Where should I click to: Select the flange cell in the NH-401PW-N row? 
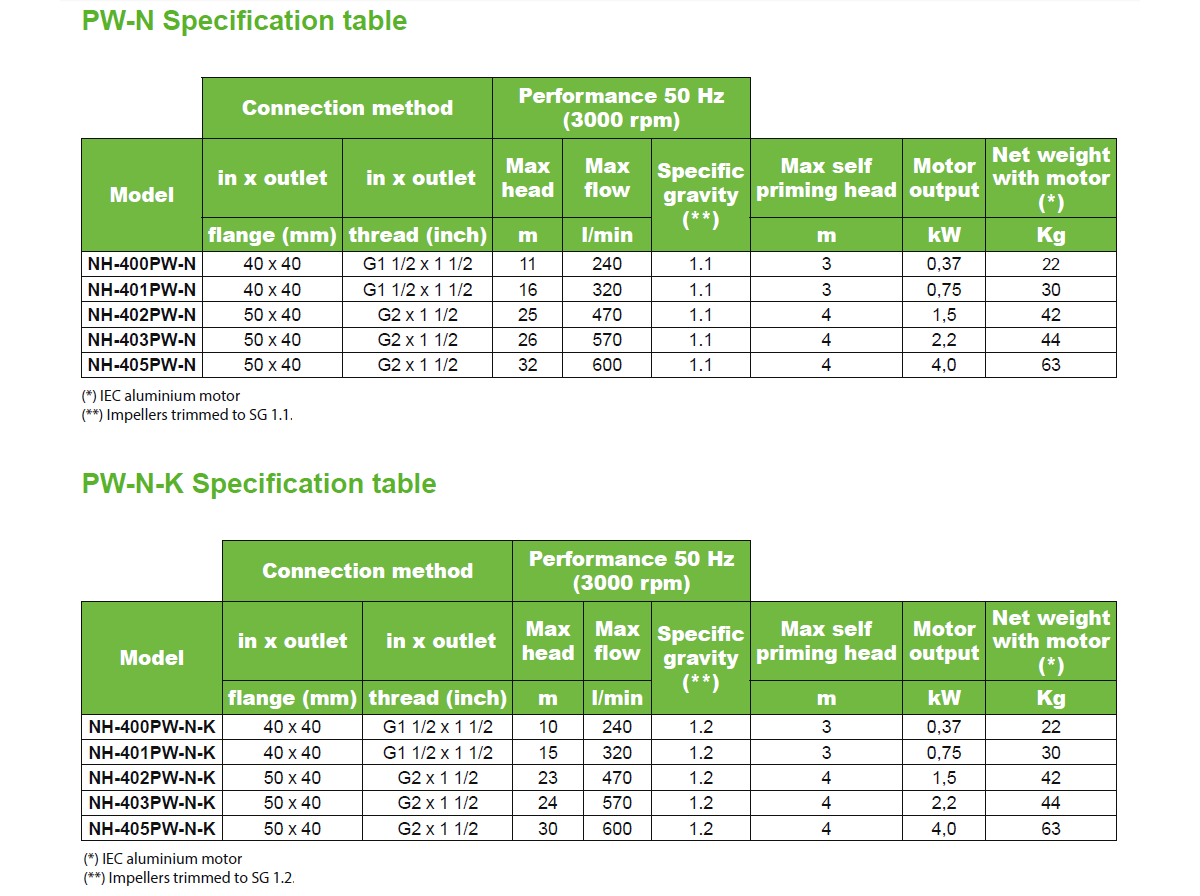coord(272,290)
